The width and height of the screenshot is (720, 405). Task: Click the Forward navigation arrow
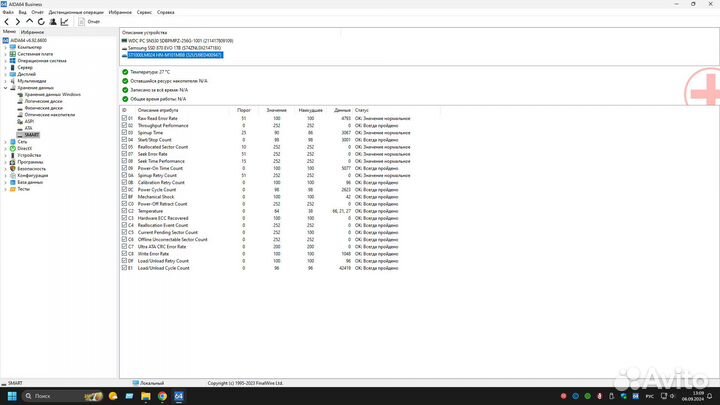pyautogui.click(x=17, y=20)
